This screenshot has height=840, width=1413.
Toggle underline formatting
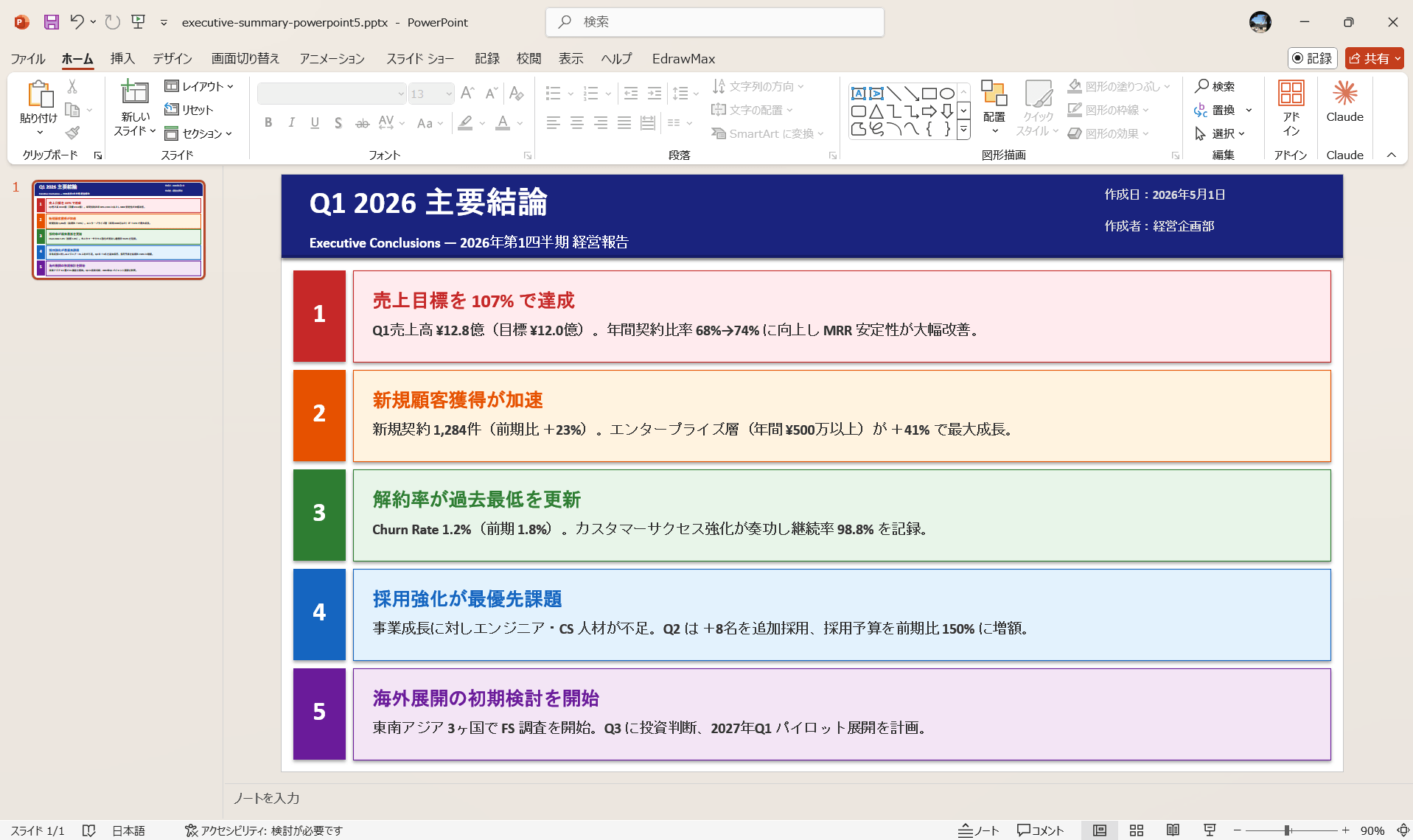click(315, 123)
